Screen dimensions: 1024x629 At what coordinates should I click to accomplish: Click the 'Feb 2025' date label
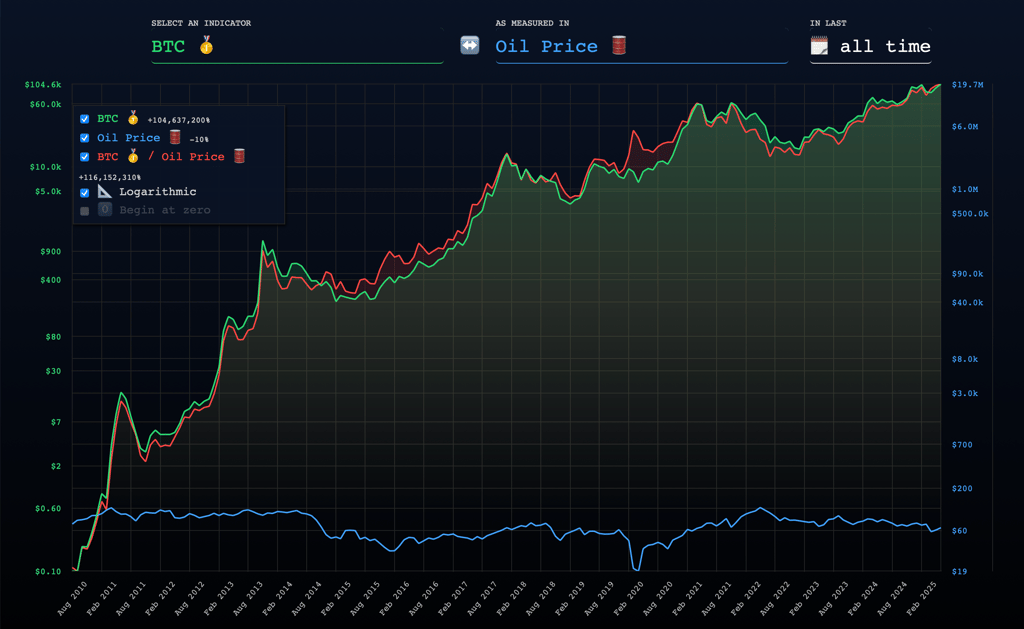point(921,598)
